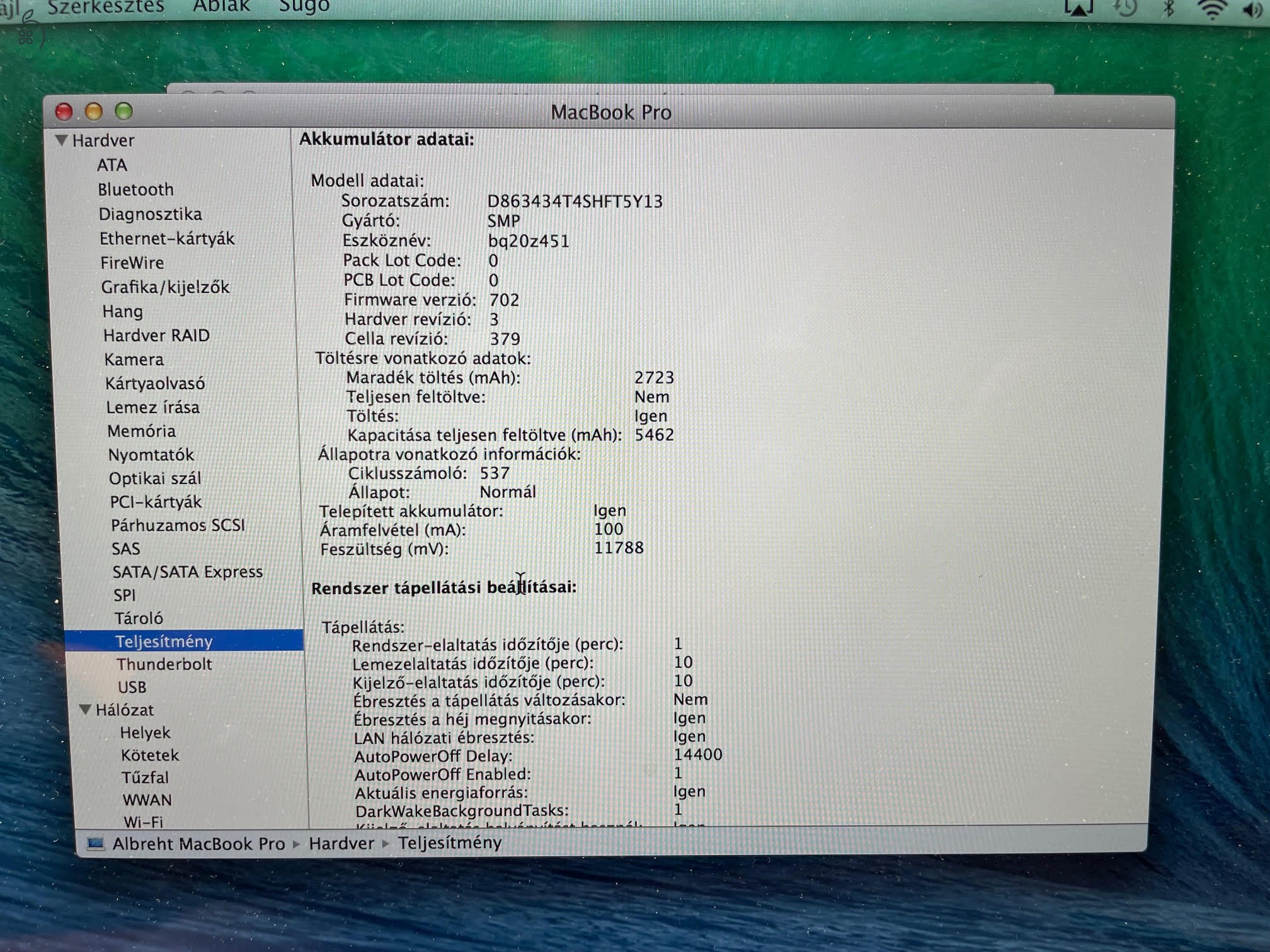Click device name bq20z451
1270x952 pixels.
pos(529,241)
